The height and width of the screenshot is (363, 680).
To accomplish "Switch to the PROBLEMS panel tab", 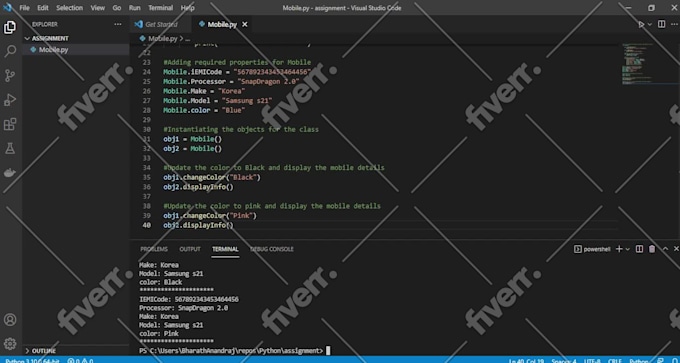I will click(x=154, y=249).
